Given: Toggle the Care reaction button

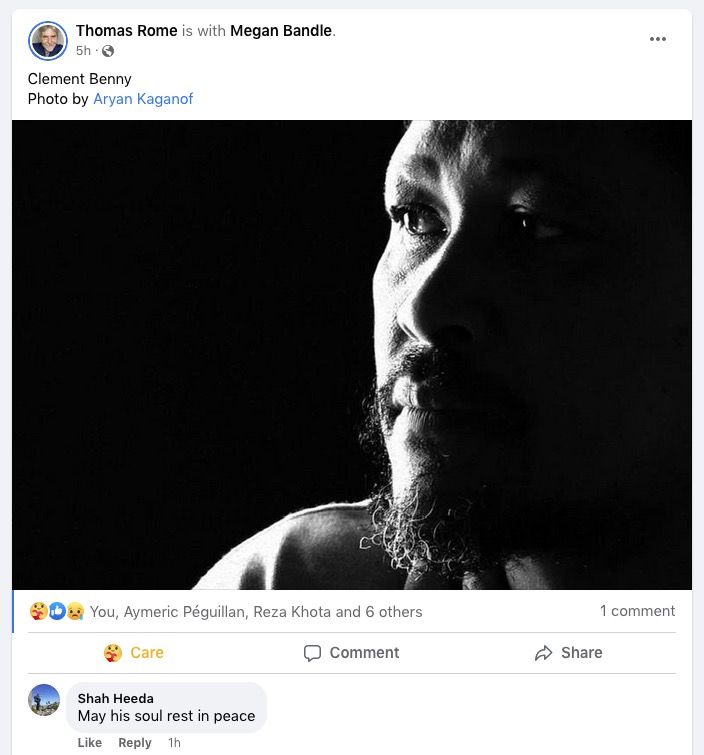Looking at the screenshot, I should click(134, 653).
